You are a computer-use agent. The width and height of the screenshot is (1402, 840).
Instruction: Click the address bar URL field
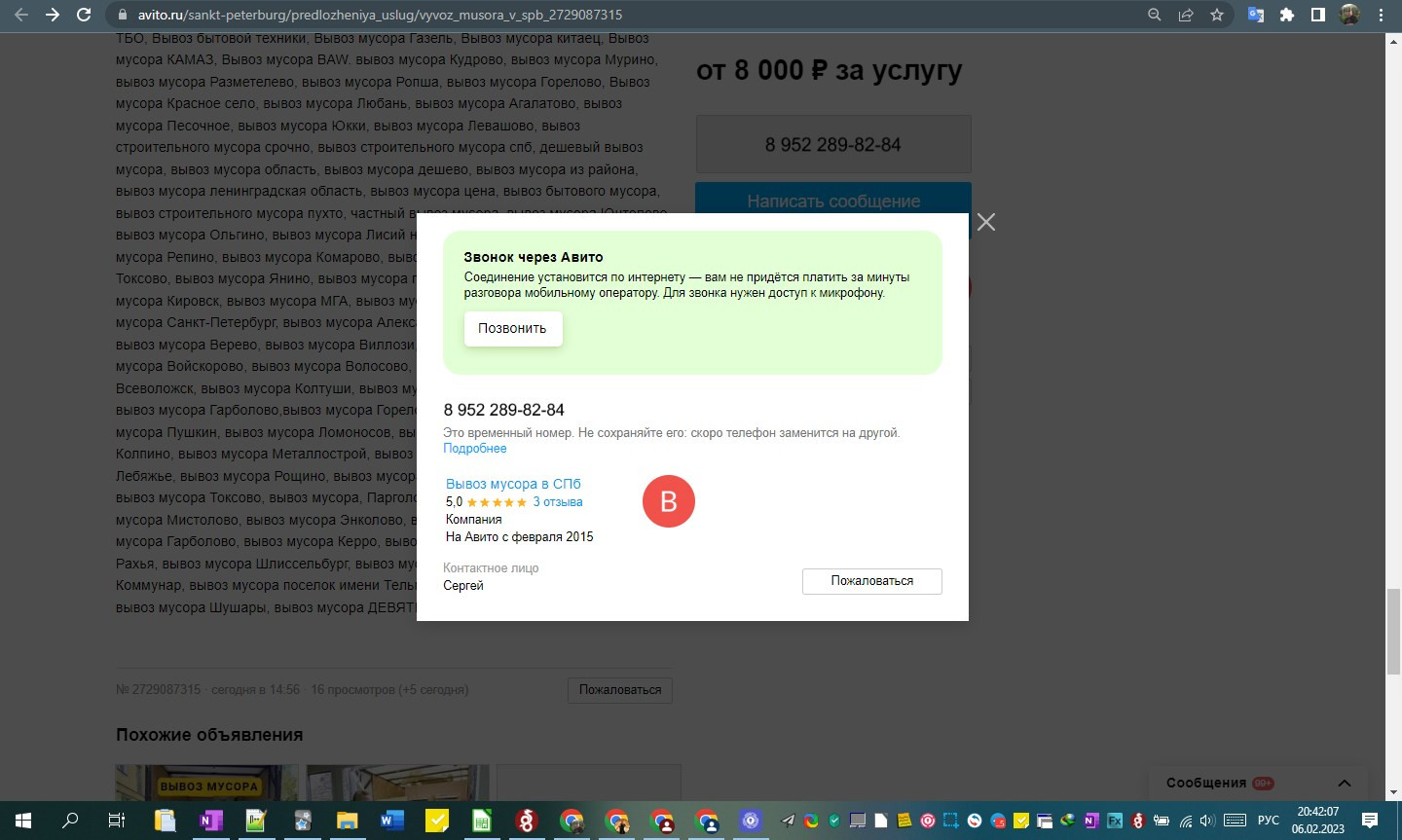coord(623,15)
